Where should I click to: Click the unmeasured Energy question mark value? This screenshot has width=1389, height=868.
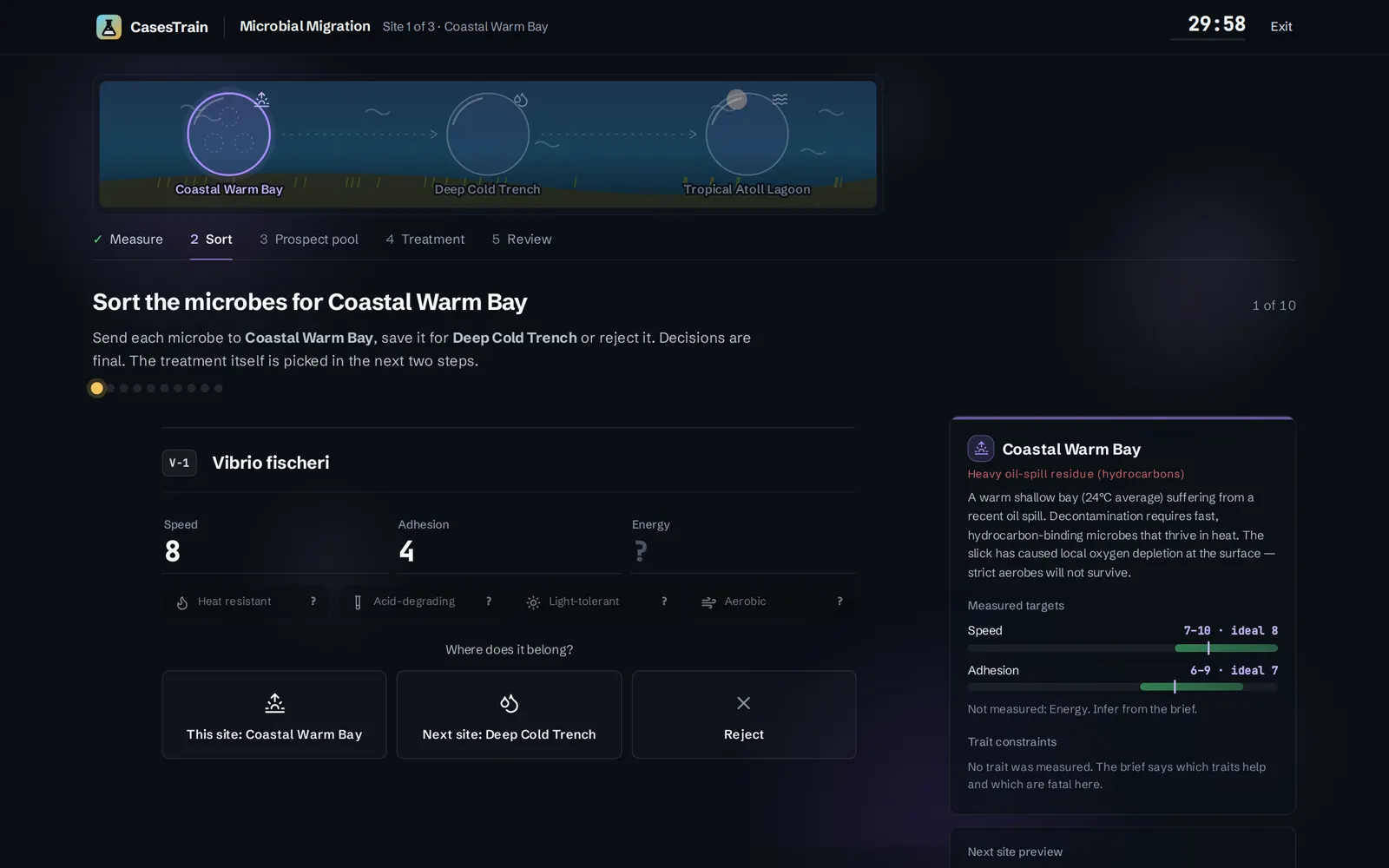click(x=641, y=551)
